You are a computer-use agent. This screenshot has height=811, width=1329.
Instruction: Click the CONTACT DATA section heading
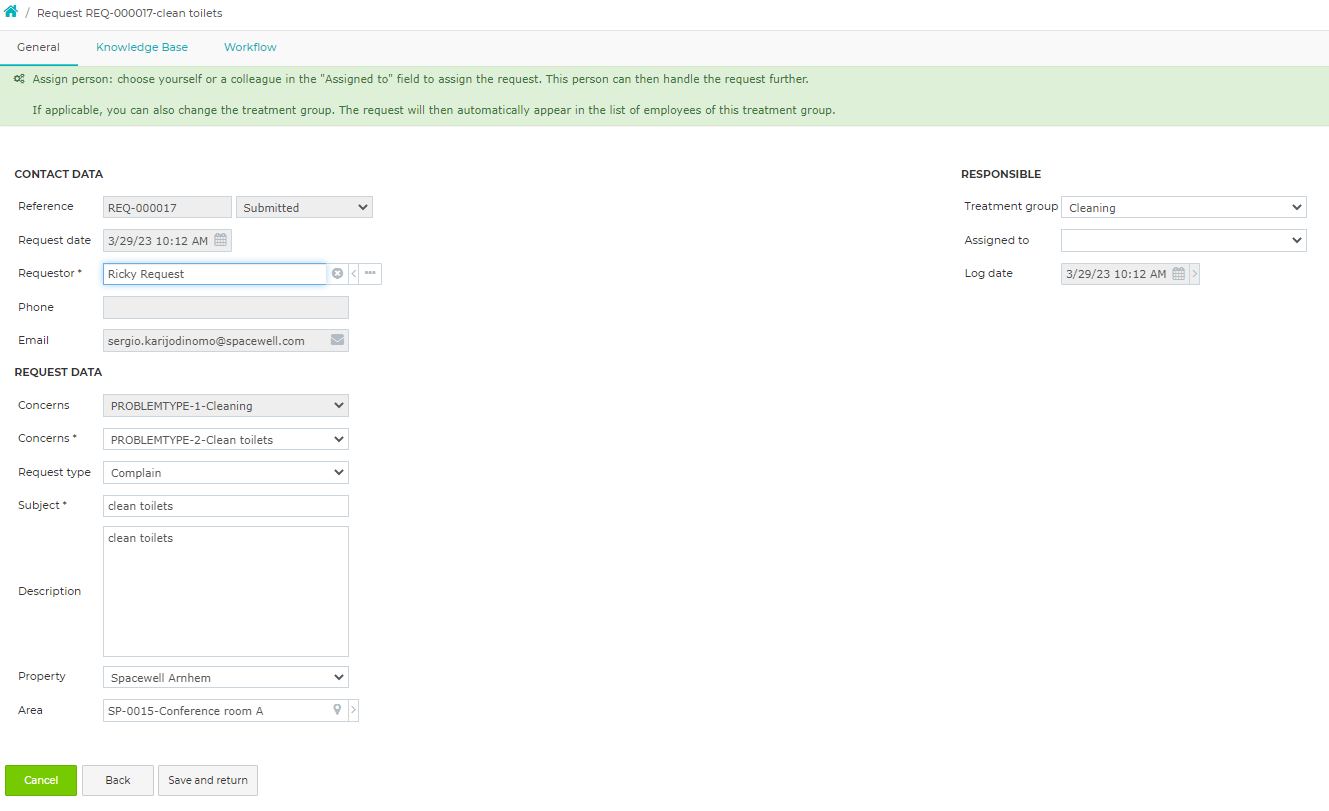pos(59,174)
